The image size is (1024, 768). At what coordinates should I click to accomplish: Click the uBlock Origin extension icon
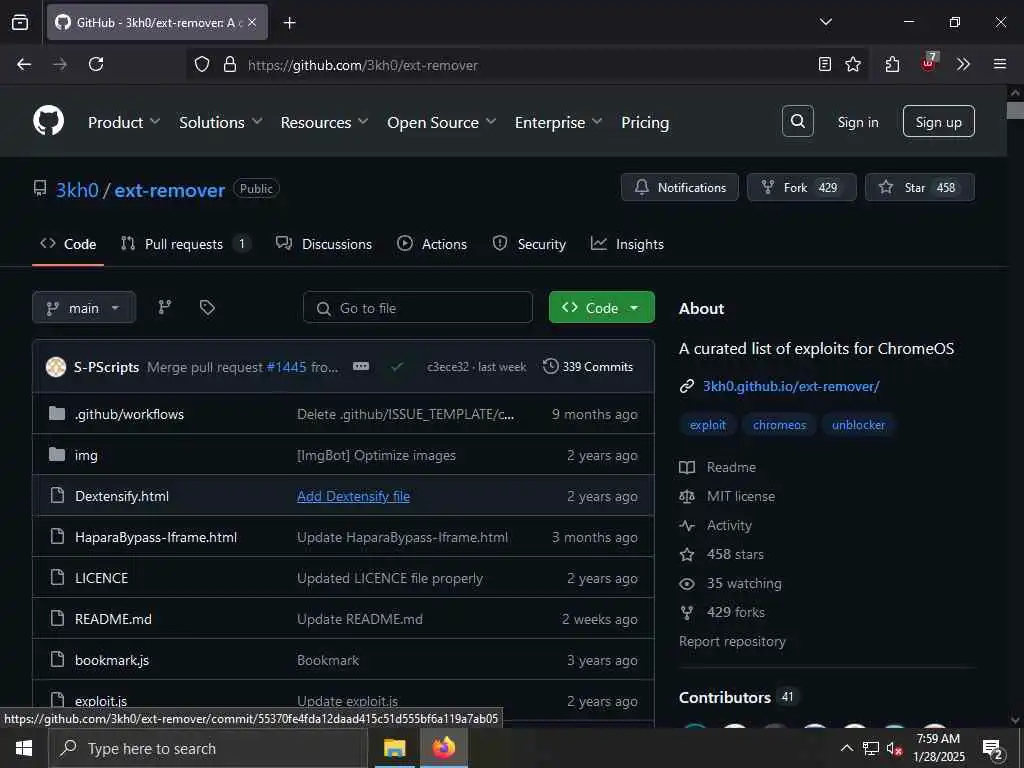click(929, 63)
